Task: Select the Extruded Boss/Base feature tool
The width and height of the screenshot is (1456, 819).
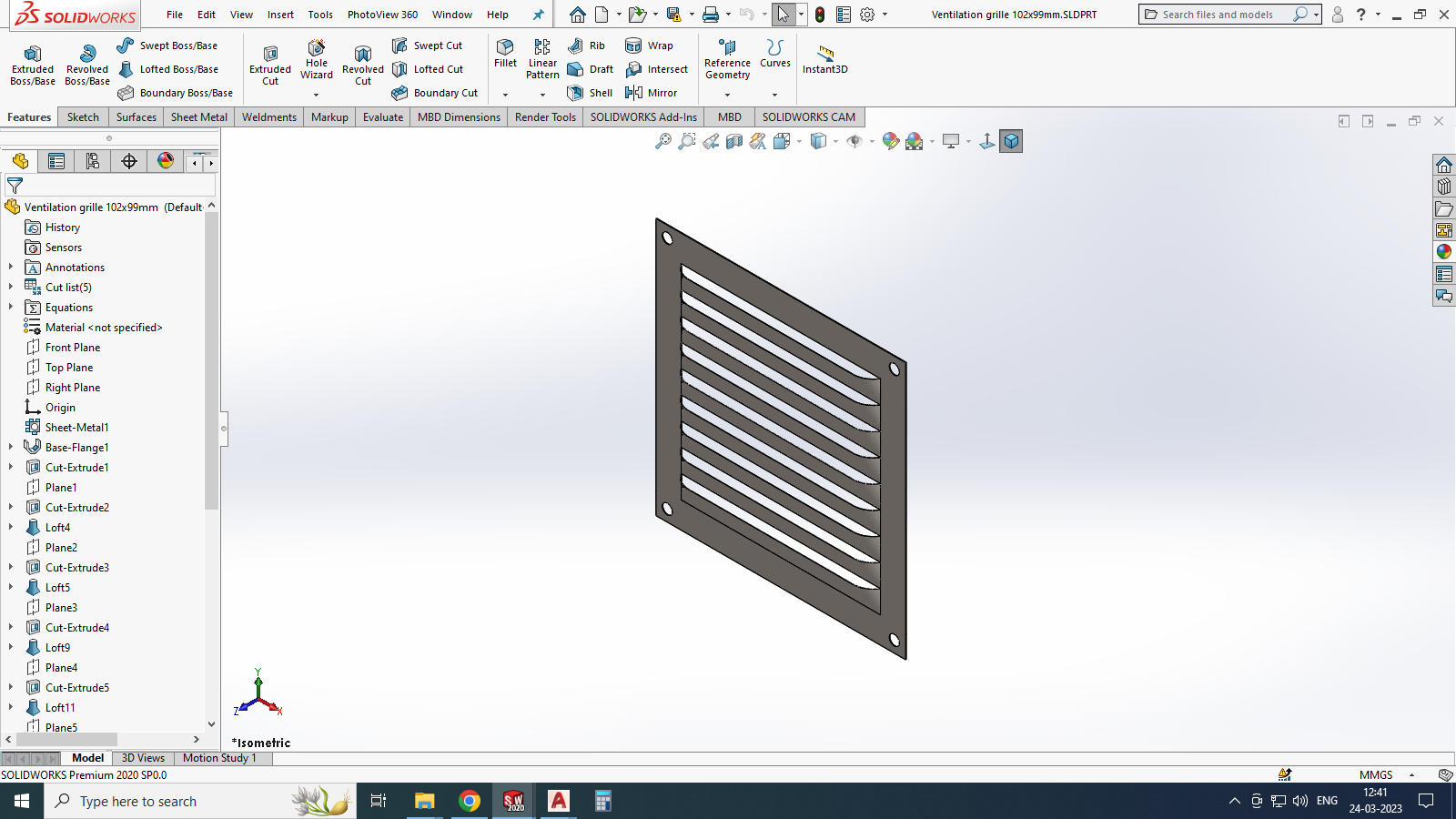Action: point(32,64)
